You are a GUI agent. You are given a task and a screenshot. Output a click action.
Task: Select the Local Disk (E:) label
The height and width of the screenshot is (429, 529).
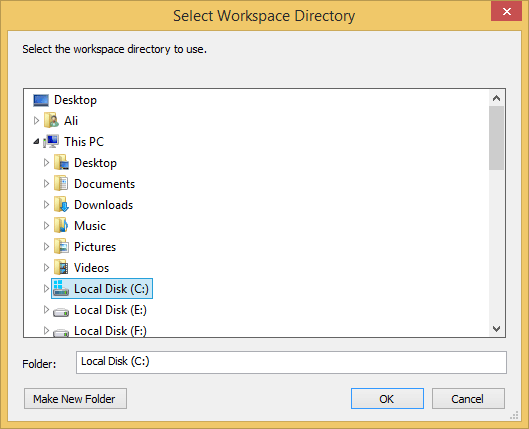(x=110, y=310)
